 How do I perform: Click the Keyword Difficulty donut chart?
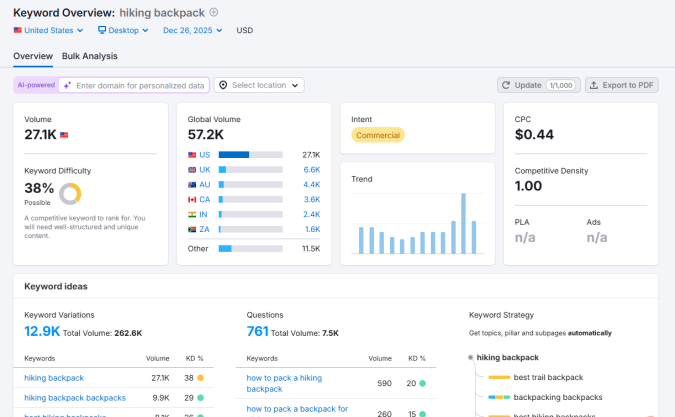click(70, 192)
